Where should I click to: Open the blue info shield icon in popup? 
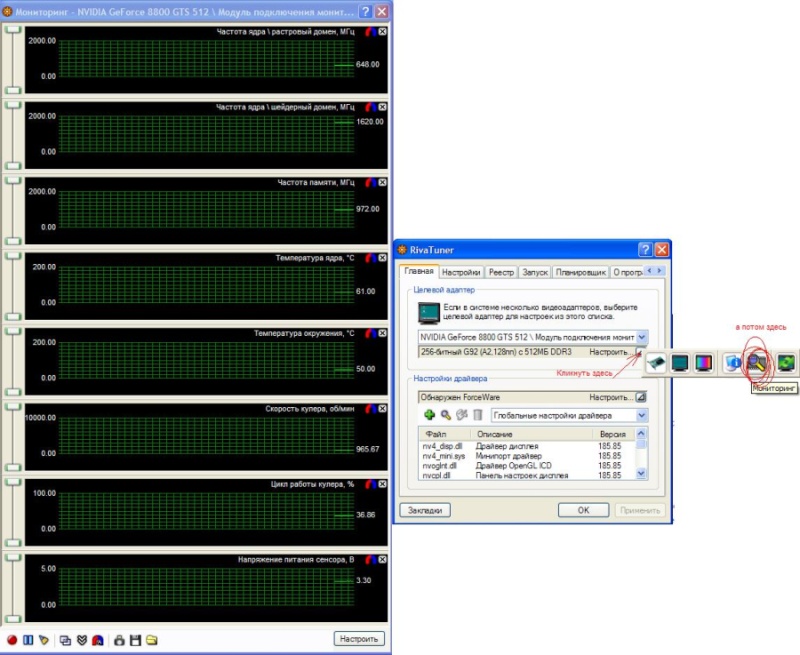click(733, 363)
